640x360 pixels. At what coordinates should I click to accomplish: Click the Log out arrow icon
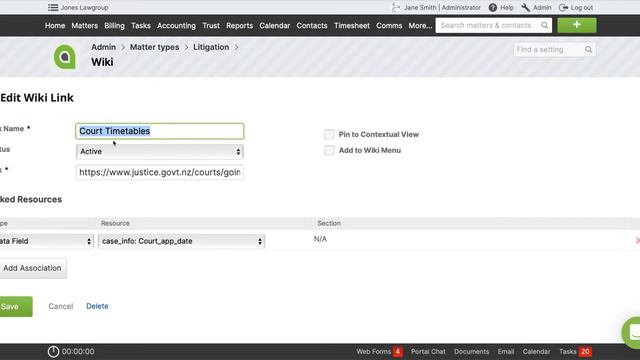563,7
